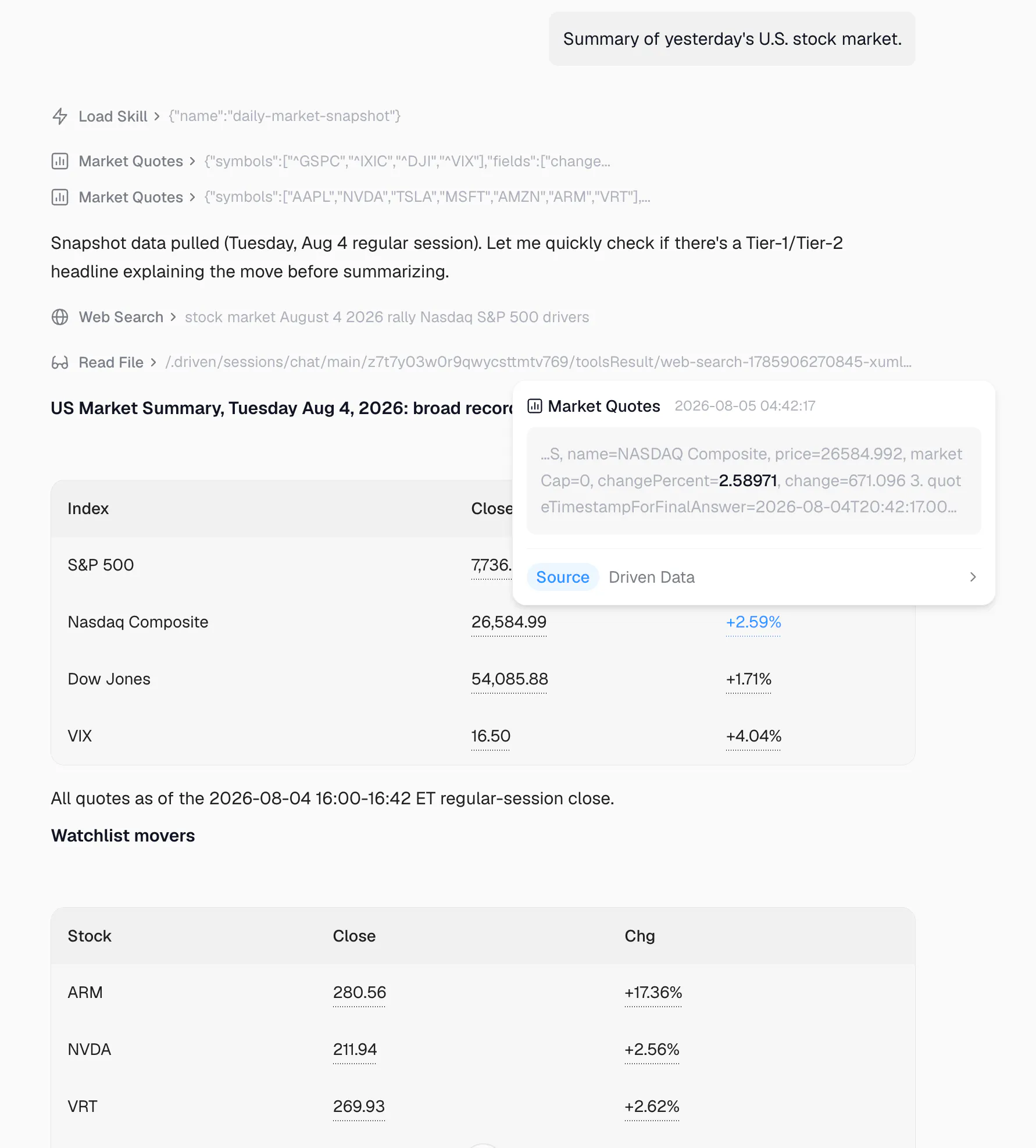
Task: Click the first Market Quotes chart icon
Action: pyautogui.click(x=60, y=161)
